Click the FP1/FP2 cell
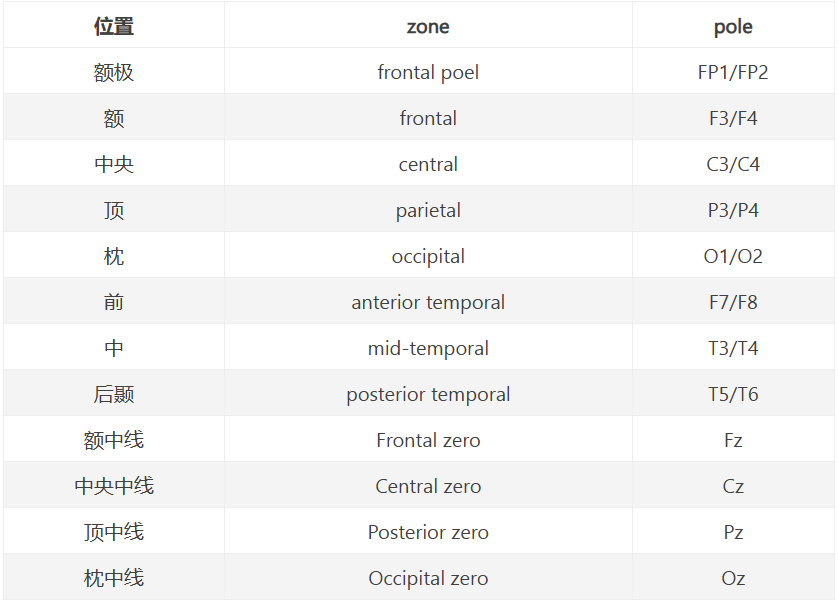The height and width of the screenshot is (604, 839). coord(733,72)
